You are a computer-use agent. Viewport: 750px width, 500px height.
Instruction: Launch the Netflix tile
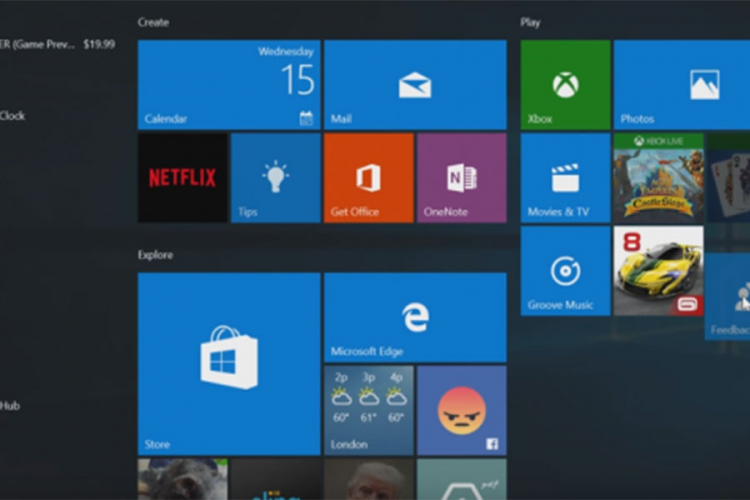click(183, 178)
